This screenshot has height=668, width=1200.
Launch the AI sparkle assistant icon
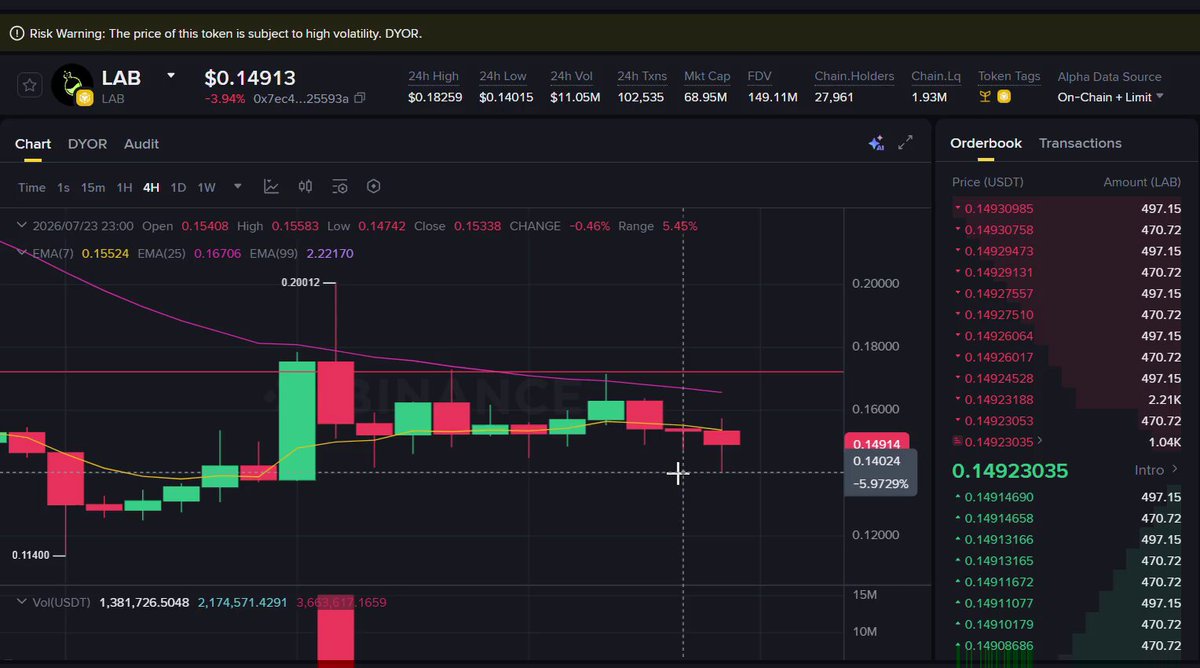point(876,143)
